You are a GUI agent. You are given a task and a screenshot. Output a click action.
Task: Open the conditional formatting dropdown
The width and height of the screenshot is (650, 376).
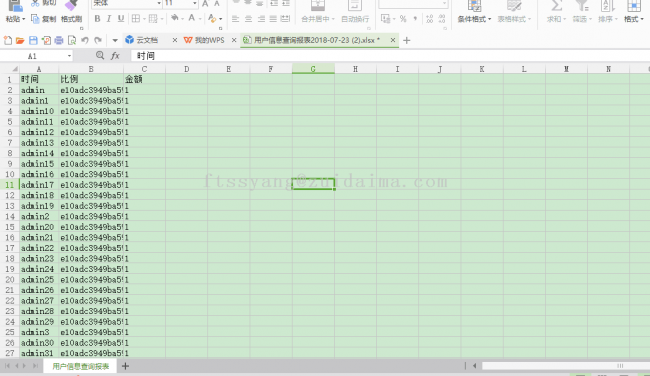click(474, 12)
